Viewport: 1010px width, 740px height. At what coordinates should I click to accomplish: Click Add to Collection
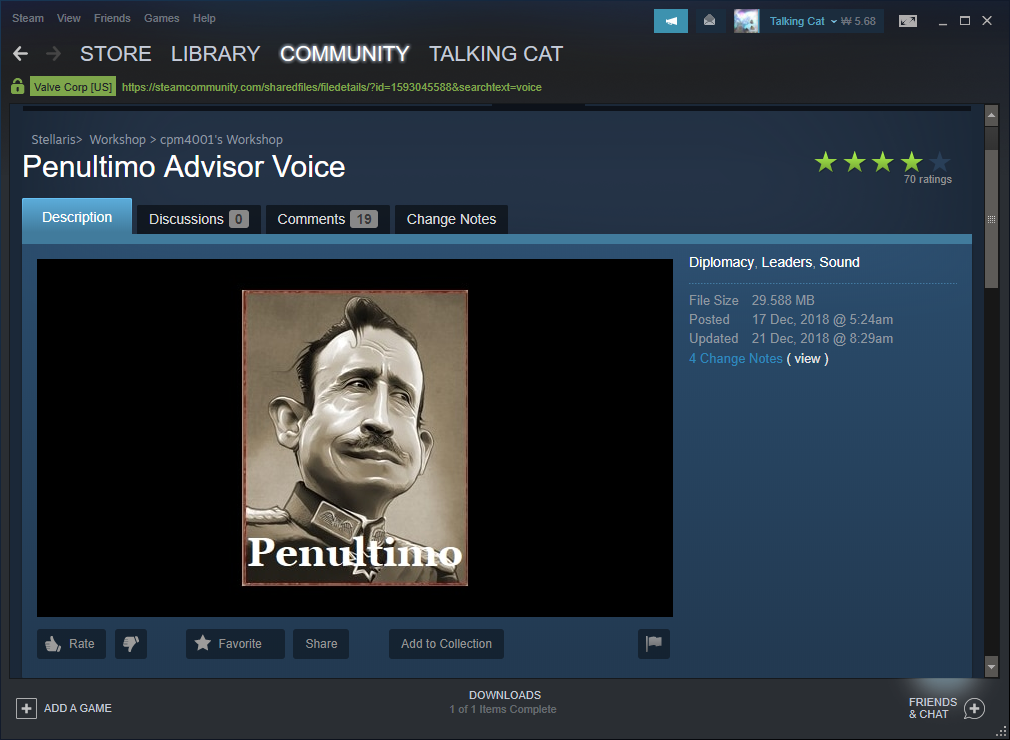click(x=446, y=644)
